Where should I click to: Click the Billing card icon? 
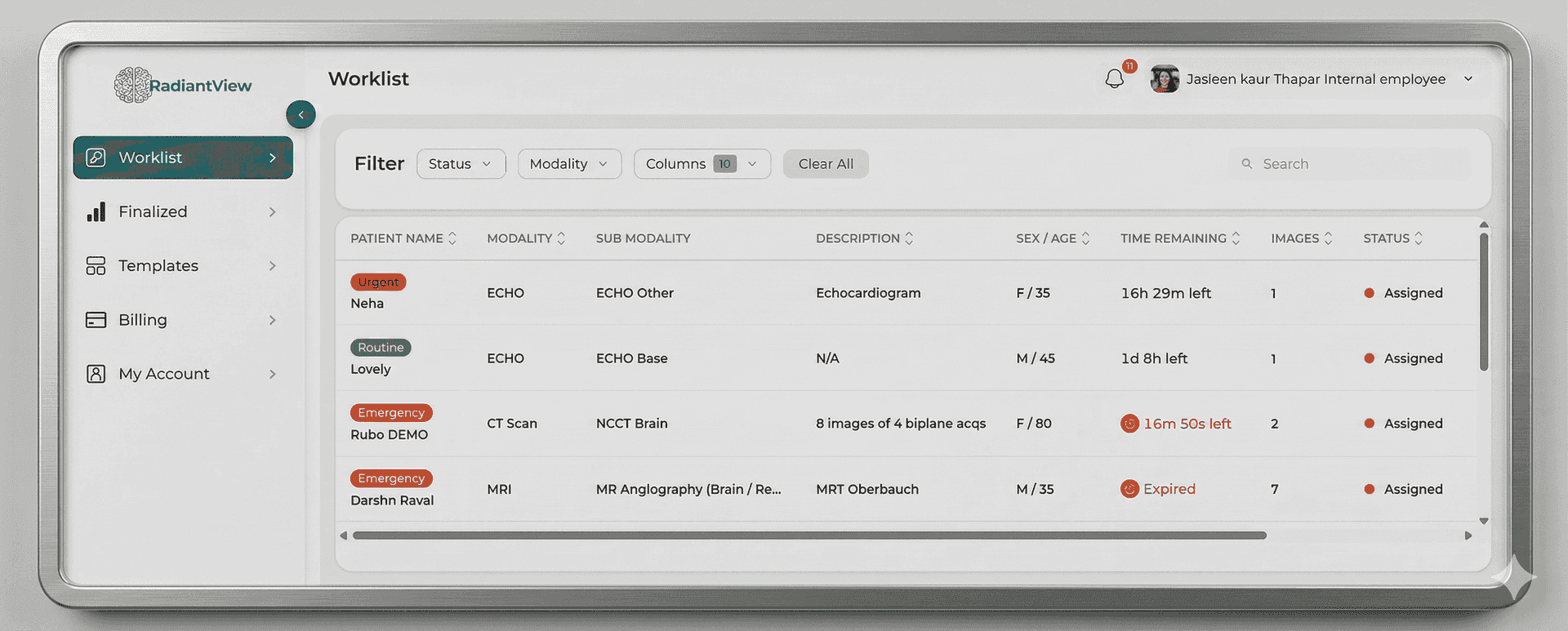(x=96, y=320)
